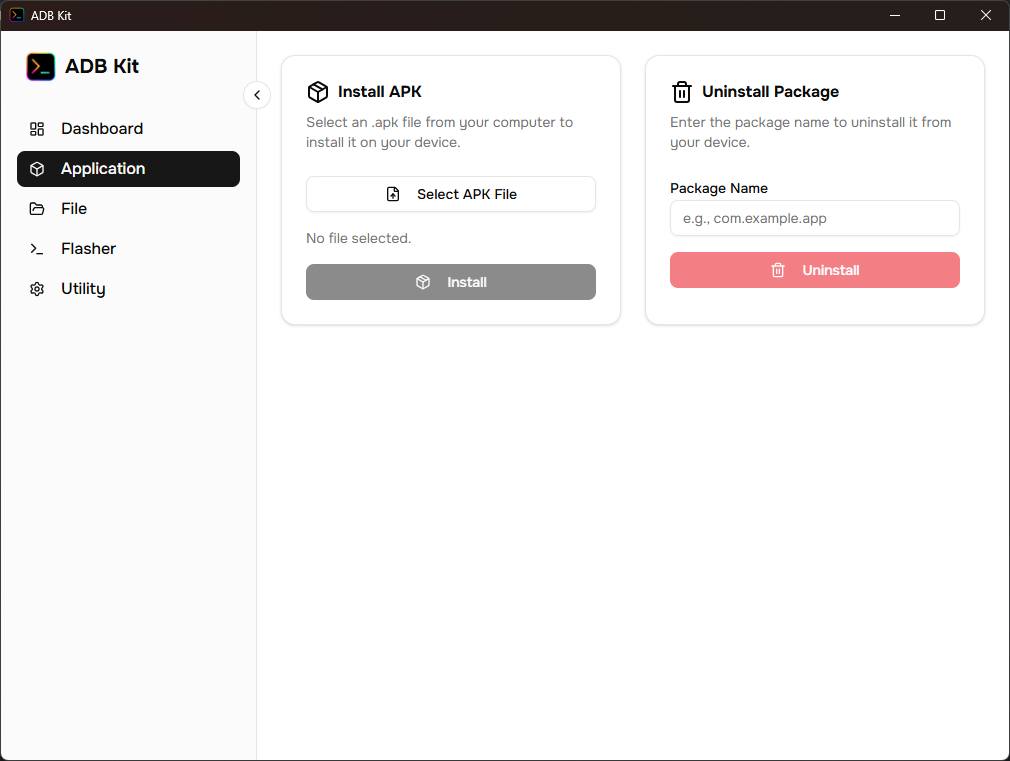
Task: Click the package icon beside Install APK heading
Action: pos(318,92)
